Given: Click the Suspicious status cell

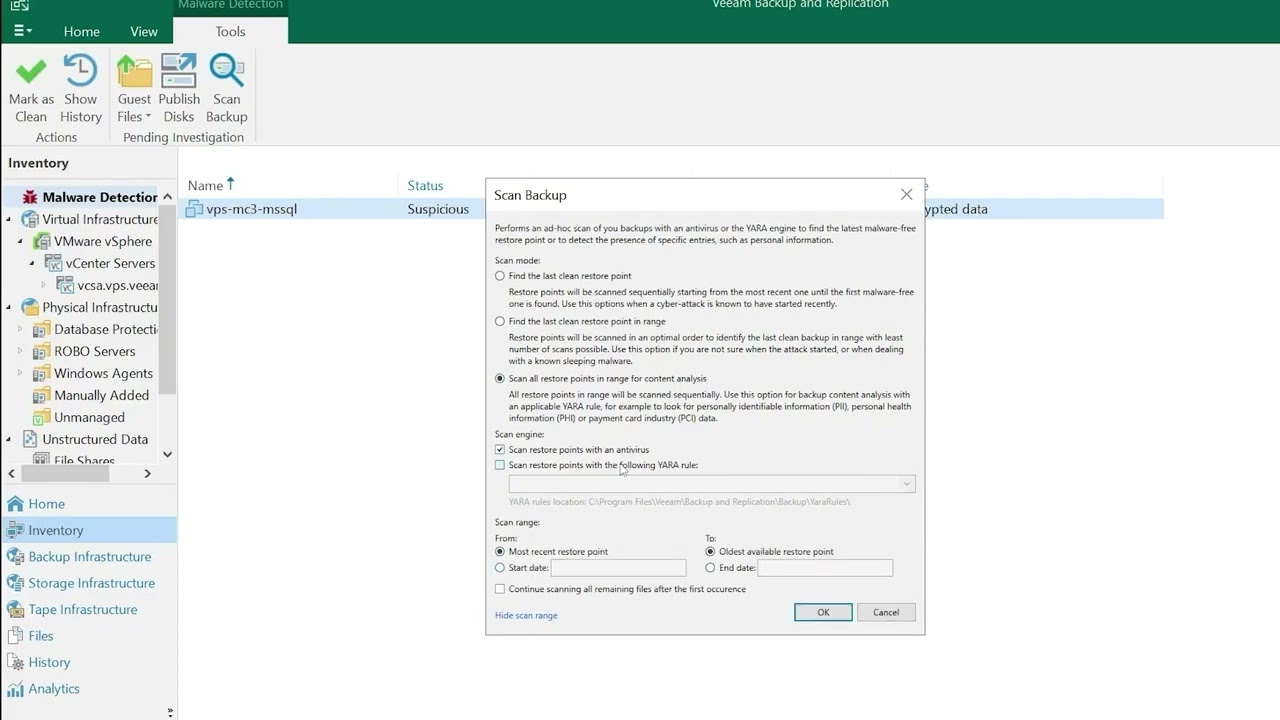Looking at the screenshot, I should 438,209.
